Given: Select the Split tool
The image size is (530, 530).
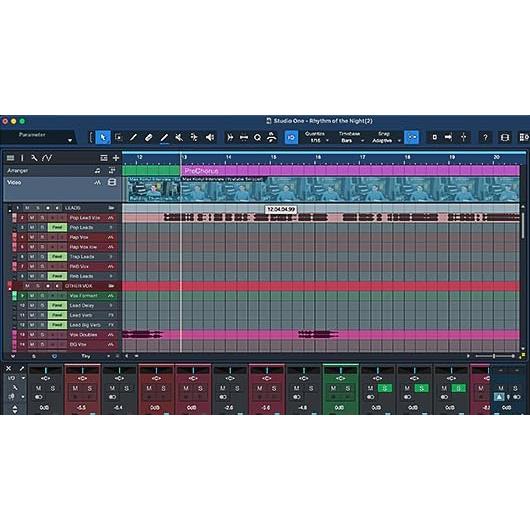Looking at the screenshot, I should 133,137.
